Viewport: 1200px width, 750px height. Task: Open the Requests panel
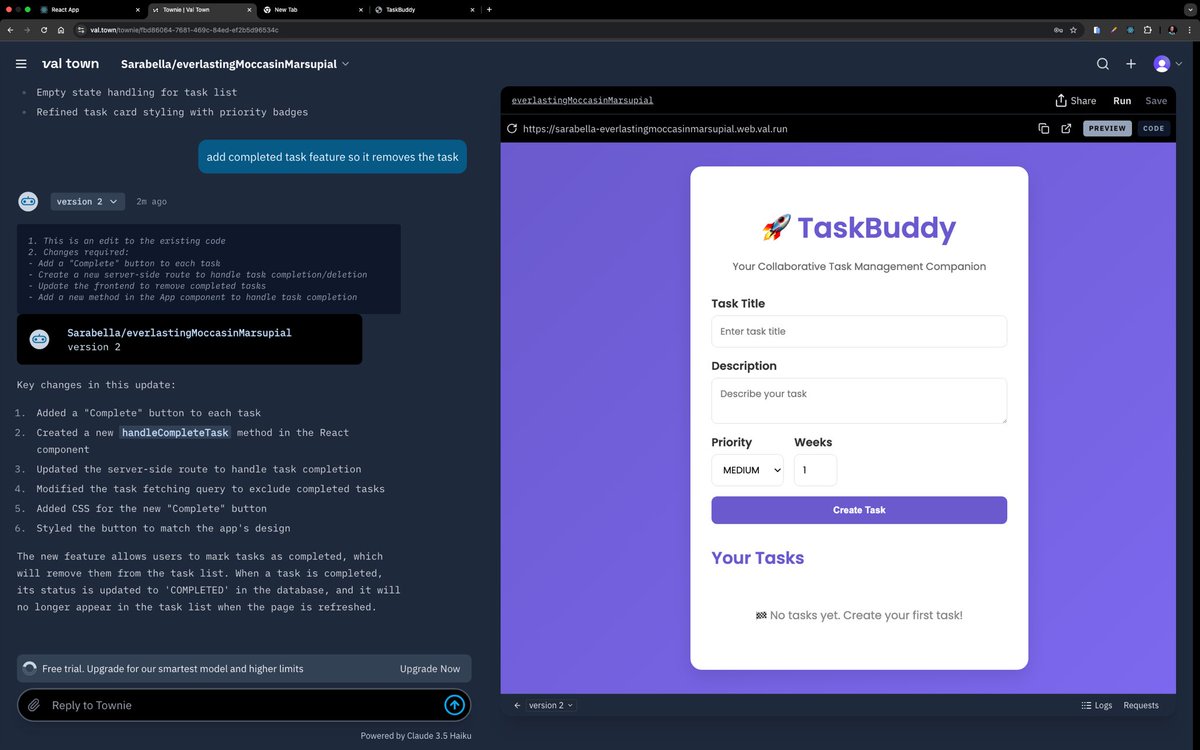pyautogui.click(x=1141, y=705)
